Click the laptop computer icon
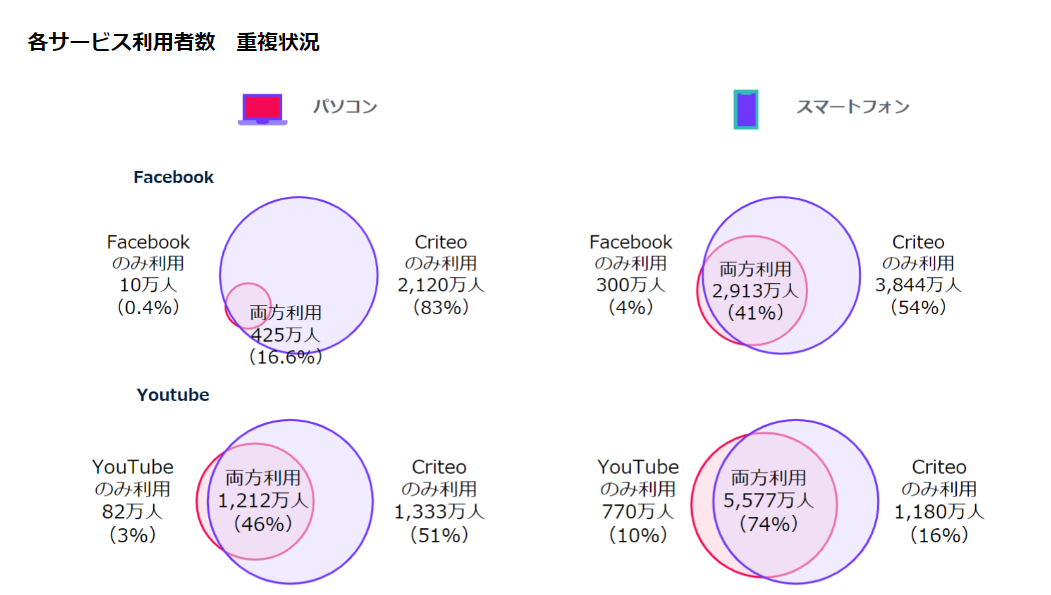 click(x=262, y=108)
